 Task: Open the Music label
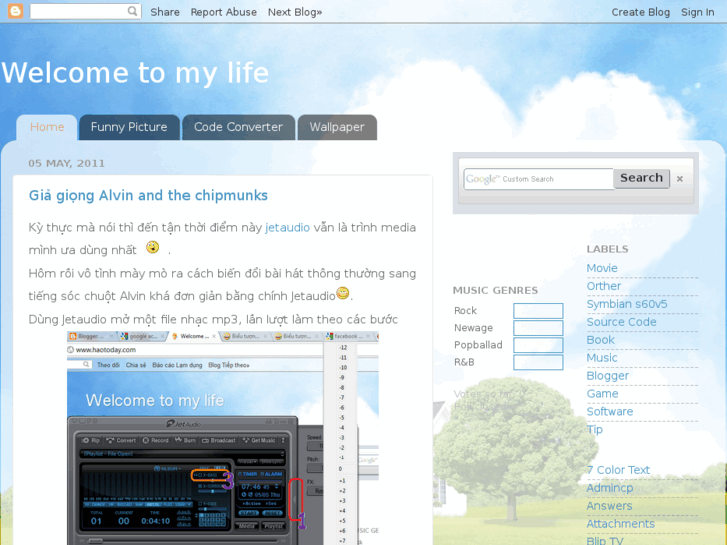(602, 358)
